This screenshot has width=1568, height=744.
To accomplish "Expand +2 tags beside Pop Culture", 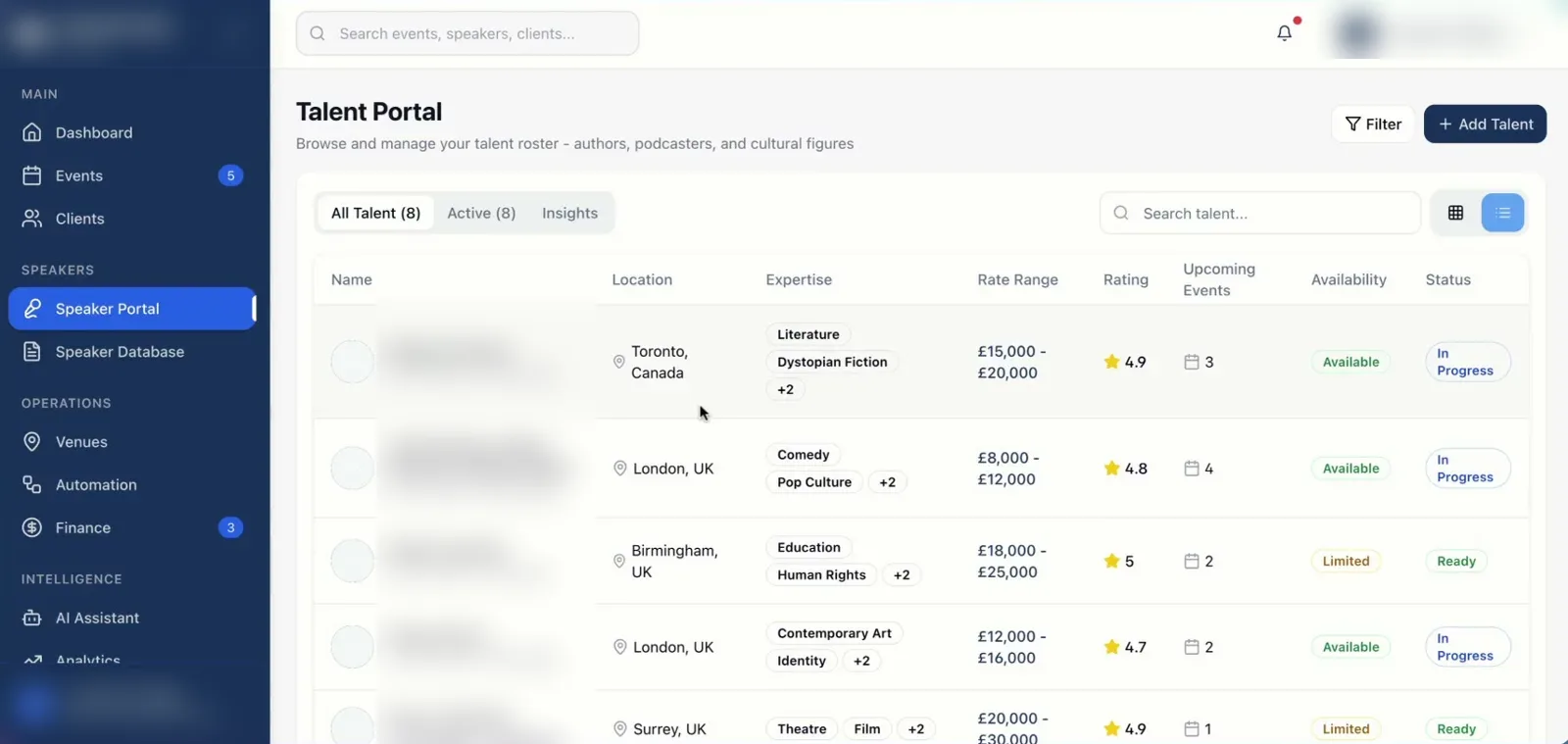I will (x=887, y=482).
